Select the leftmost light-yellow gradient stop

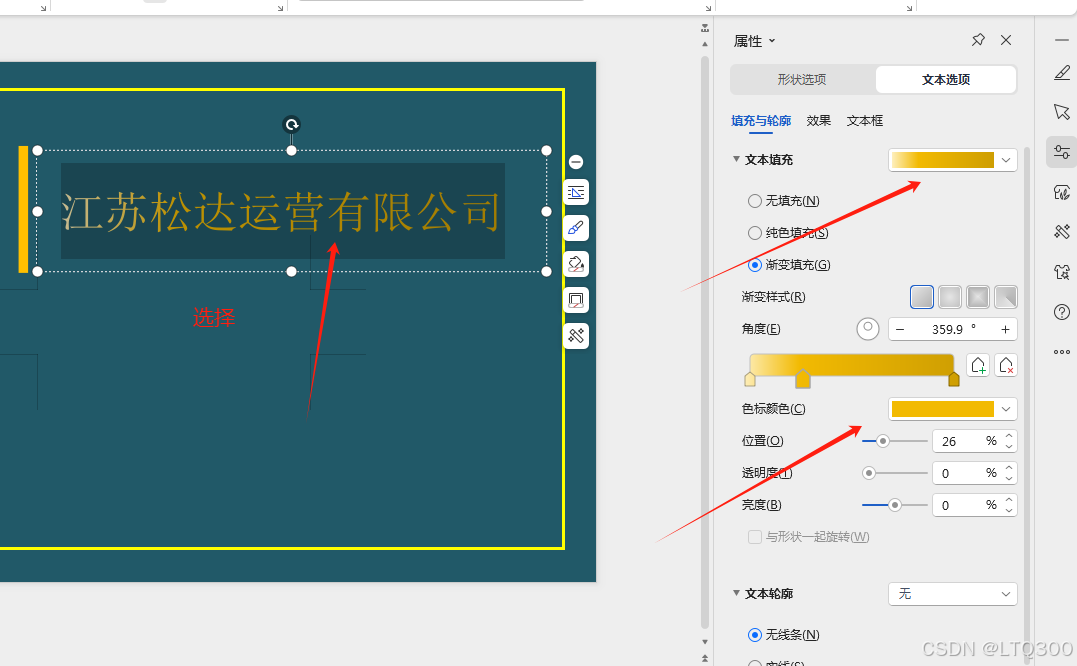tap(750, 379)
